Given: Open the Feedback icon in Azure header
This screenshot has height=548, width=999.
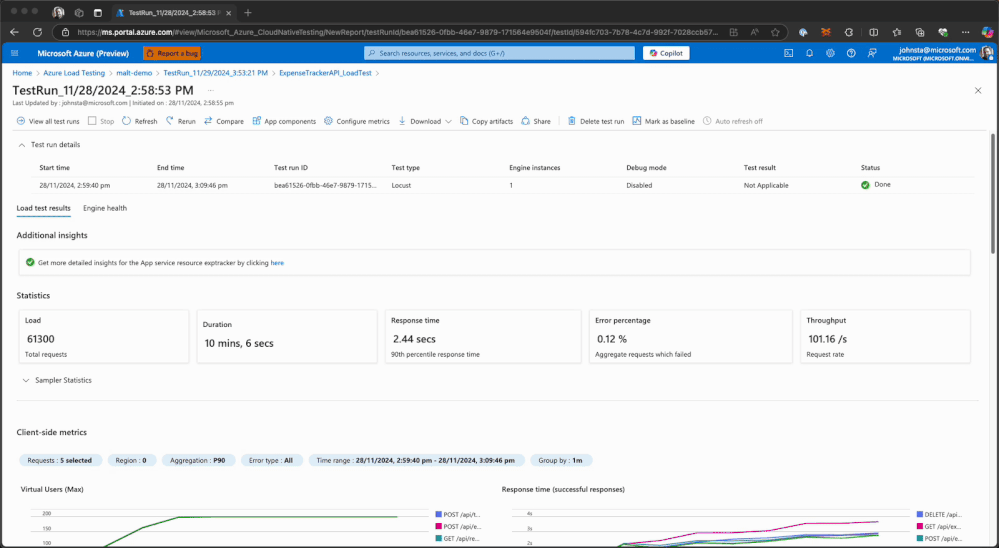Looking at the screenshot, I should (x=872, y=54).
